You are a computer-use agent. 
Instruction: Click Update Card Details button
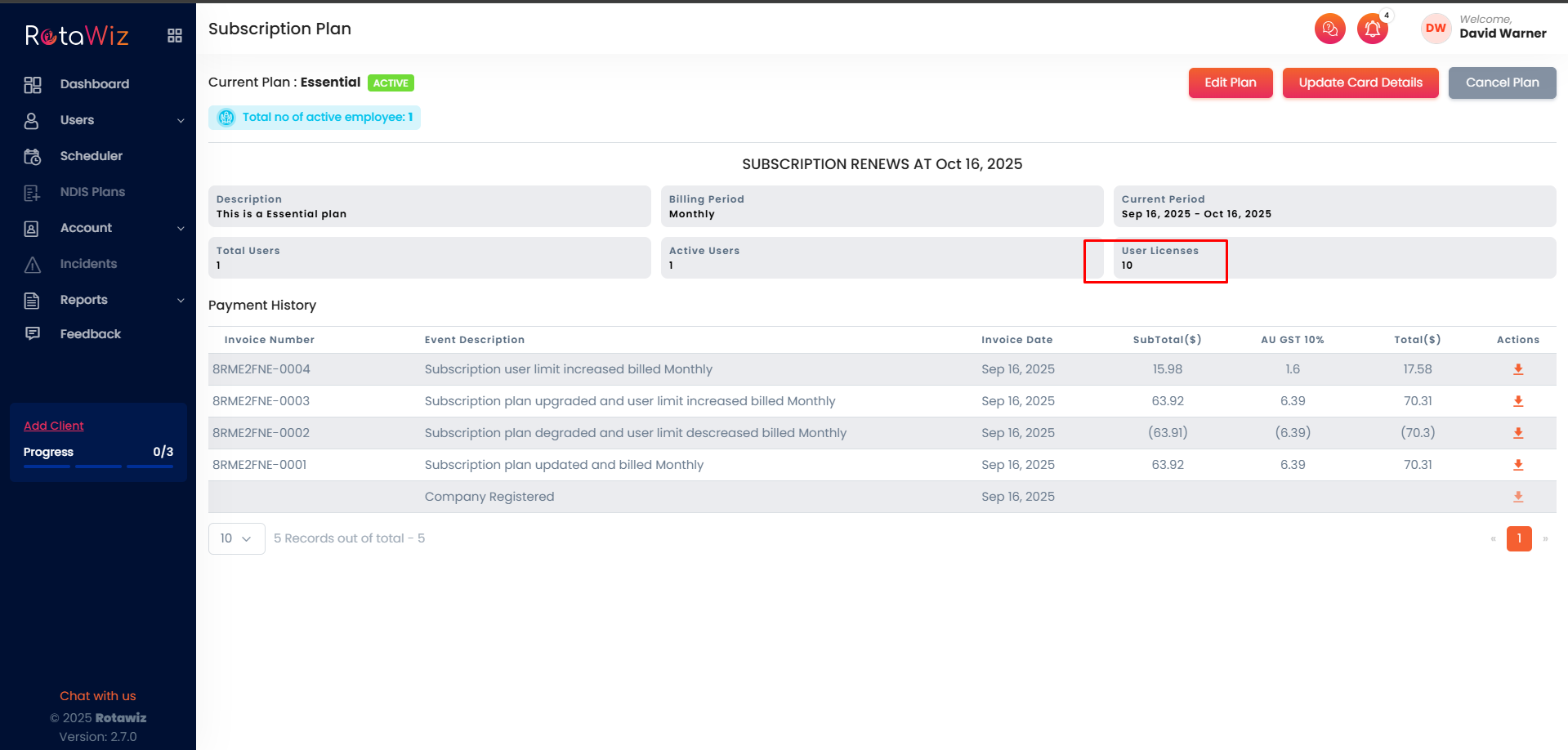[x=1360, y=83]
